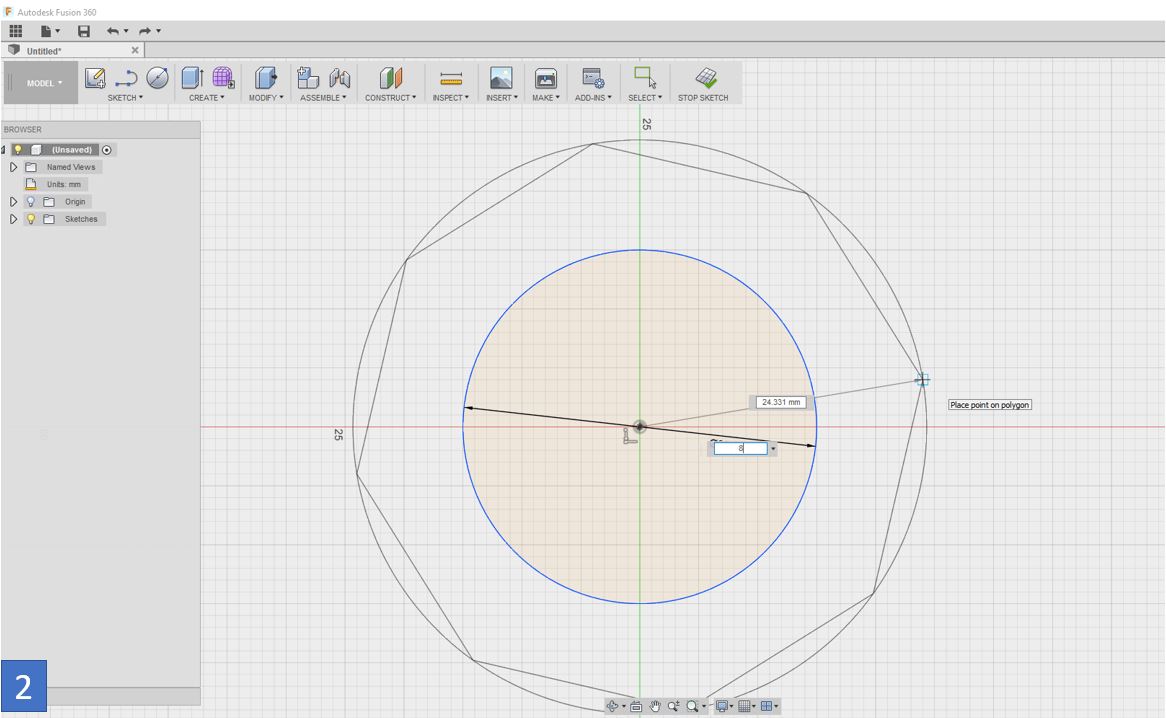
Task: Close the Untitled* document tab
Action: [x=135, y=50]
